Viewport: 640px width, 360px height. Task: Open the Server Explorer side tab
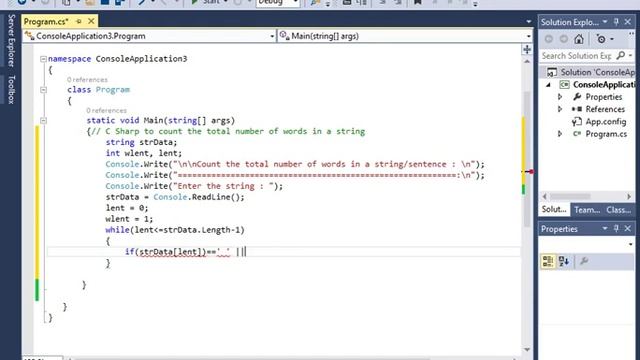click(x=11, y=40)
